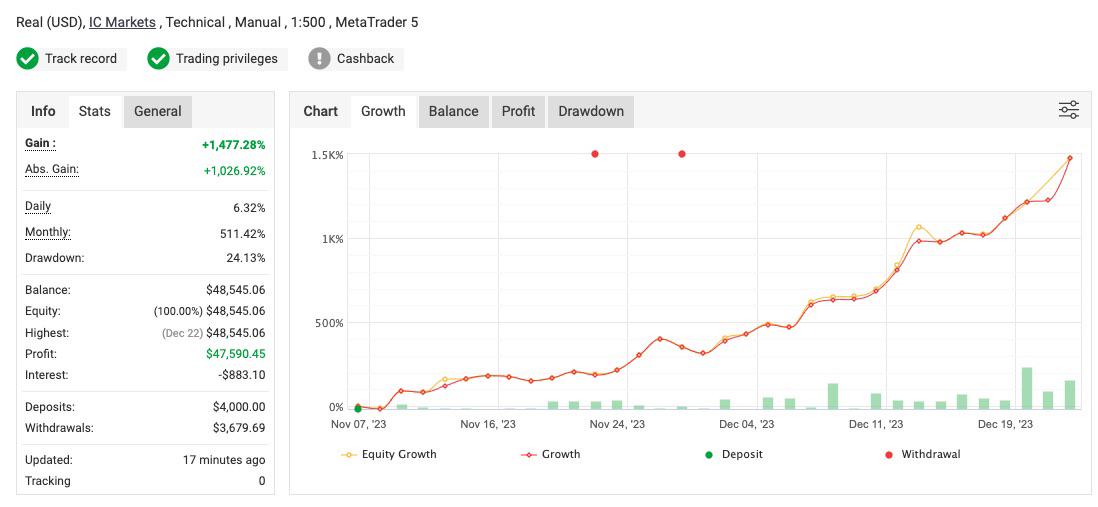Switch to the General tab
The height and width of the screenshot is (507, 1098).
(x=158, y=111)
